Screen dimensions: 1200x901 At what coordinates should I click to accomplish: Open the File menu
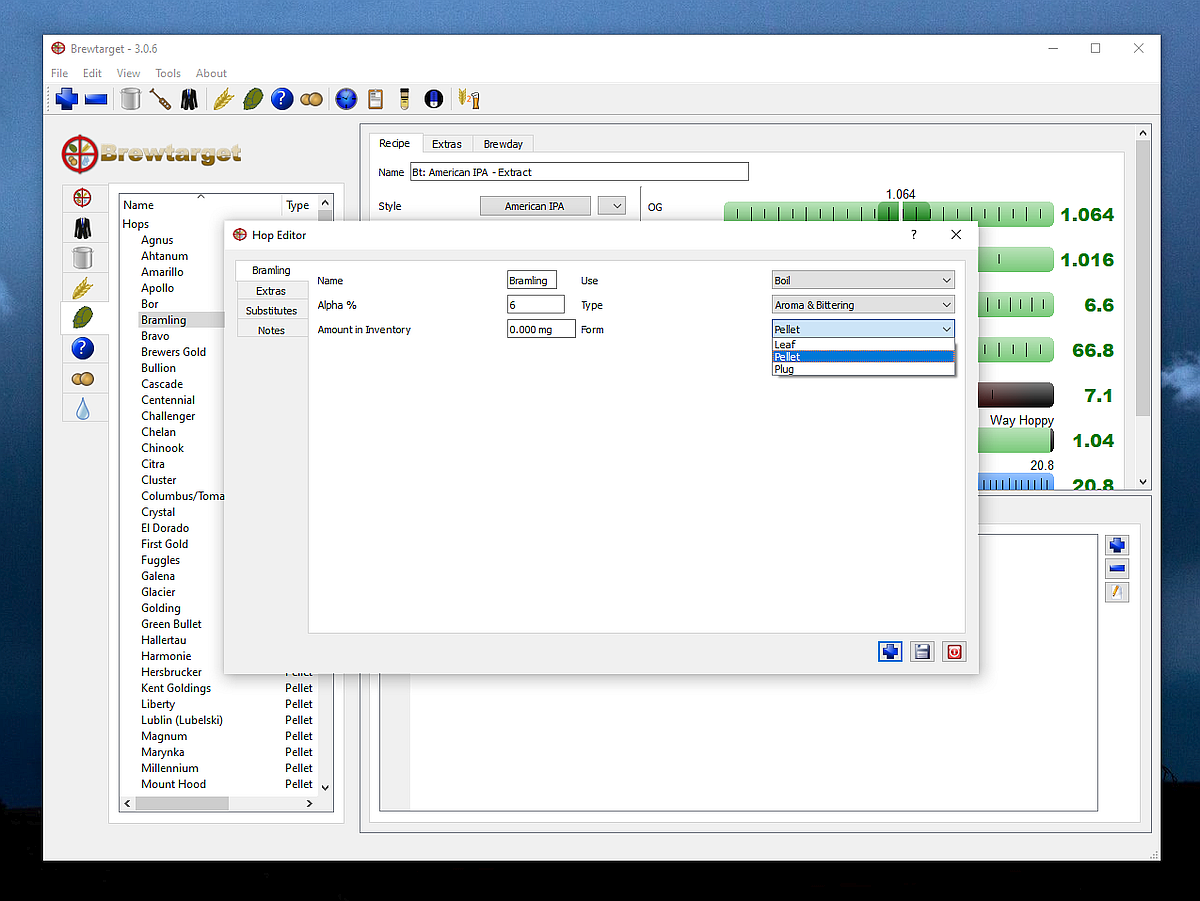[x=60, y=73]
